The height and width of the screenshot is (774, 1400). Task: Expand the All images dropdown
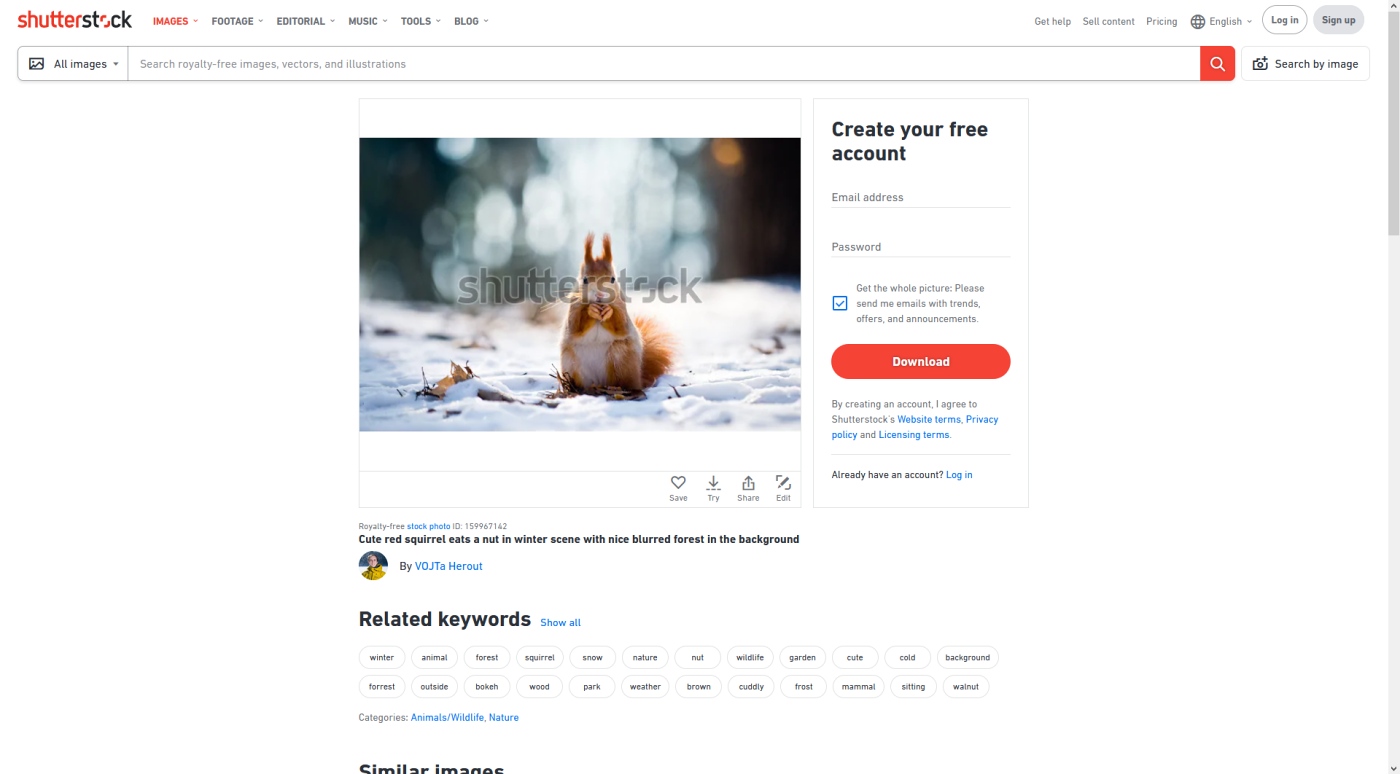(73, 64)
